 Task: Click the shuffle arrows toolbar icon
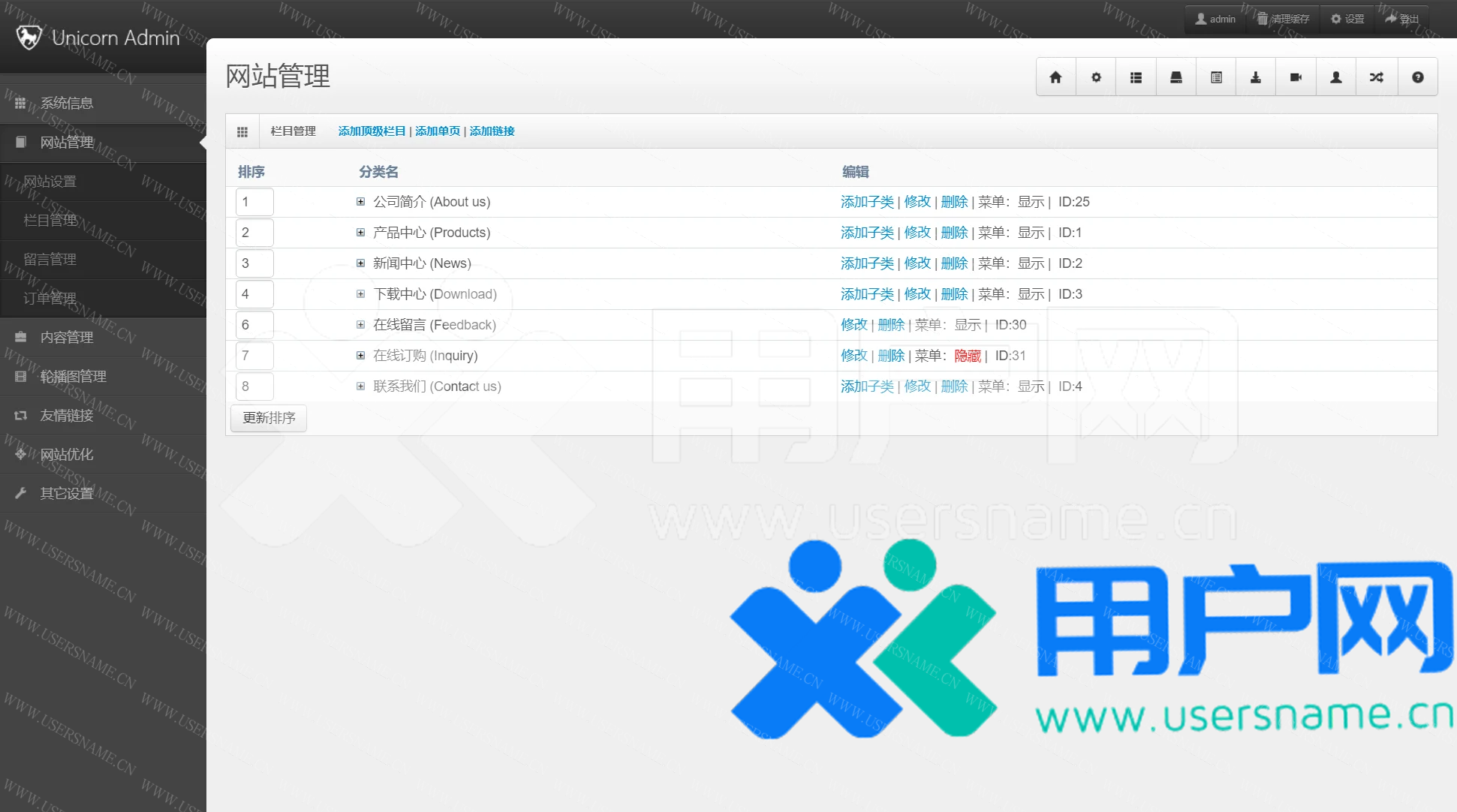[1376, 77]
